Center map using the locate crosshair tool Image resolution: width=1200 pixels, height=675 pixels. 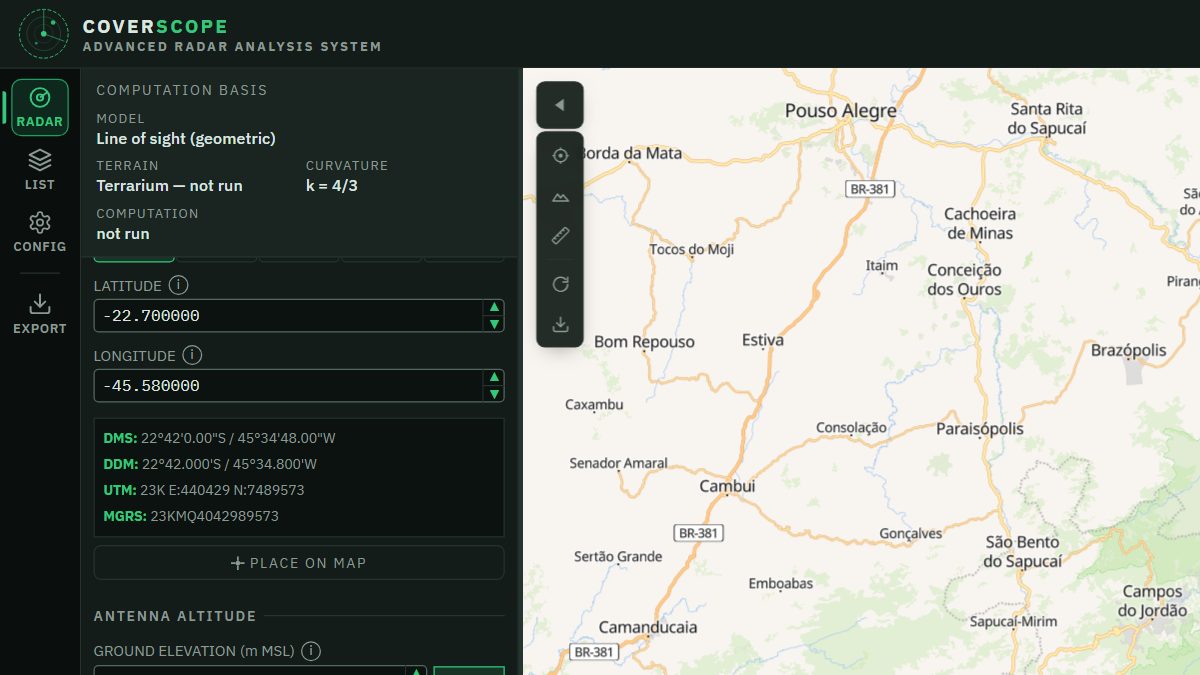[x=560, y=156]
